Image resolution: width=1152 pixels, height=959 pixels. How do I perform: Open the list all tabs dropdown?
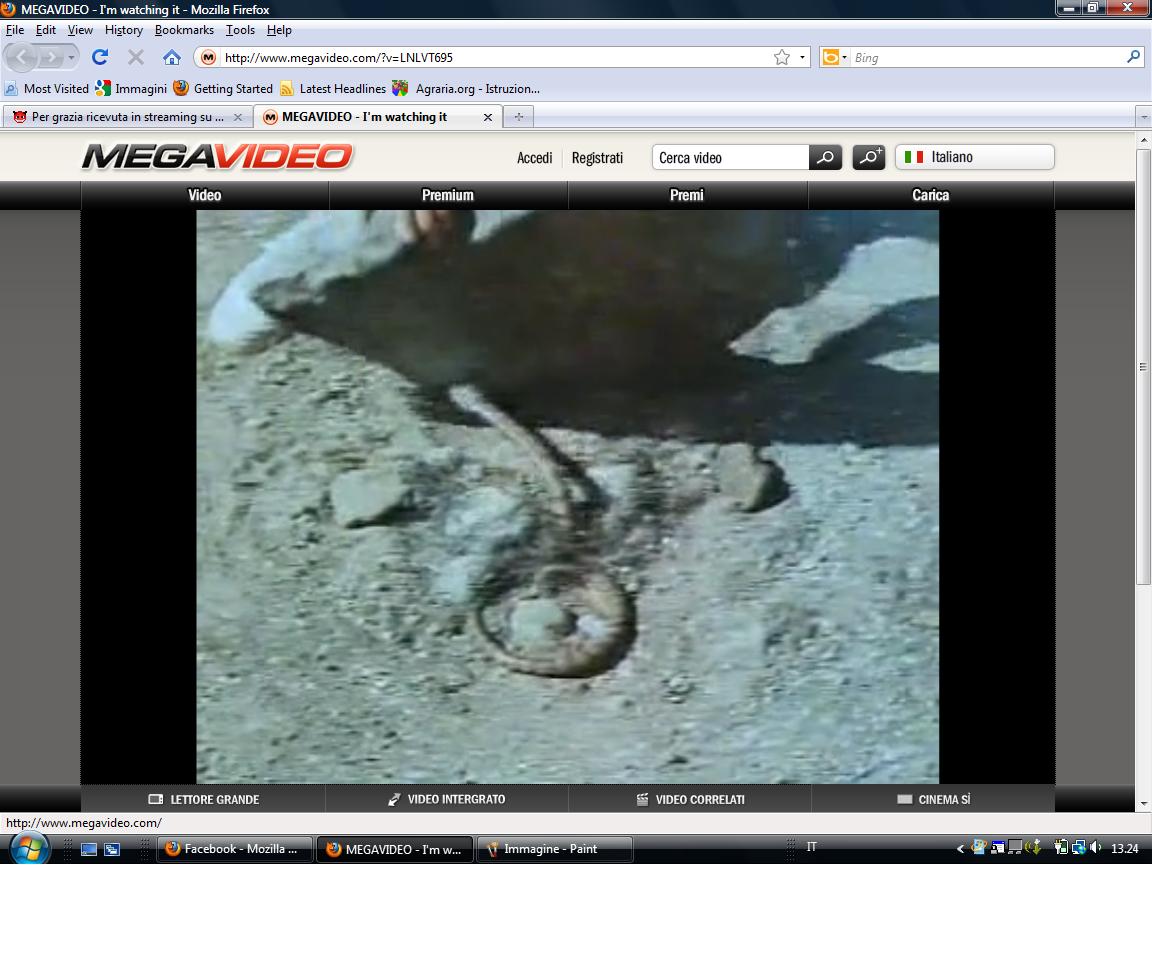(1143, 117)
